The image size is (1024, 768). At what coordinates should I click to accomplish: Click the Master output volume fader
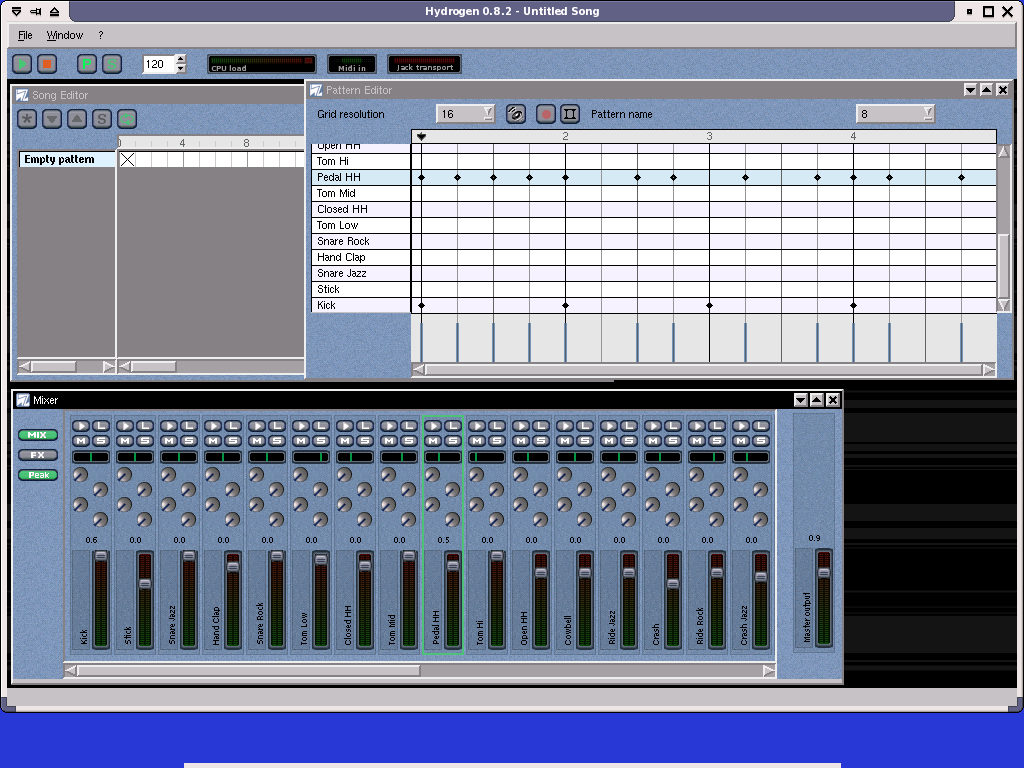823,573
